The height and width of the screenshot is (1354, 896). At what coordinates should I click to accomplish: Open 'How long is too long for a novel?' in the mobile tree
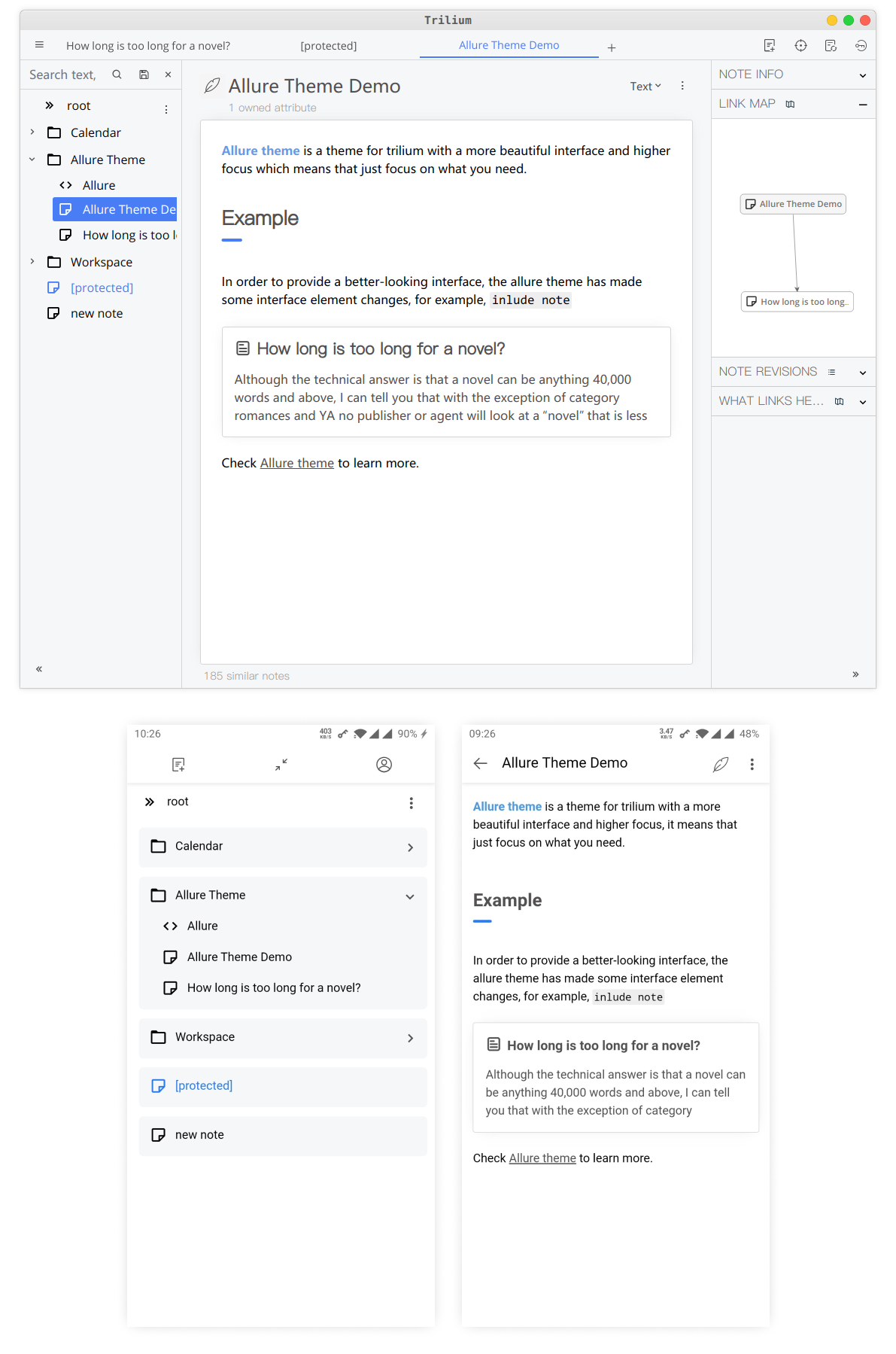pyautogui.click(x=274, y=987)
